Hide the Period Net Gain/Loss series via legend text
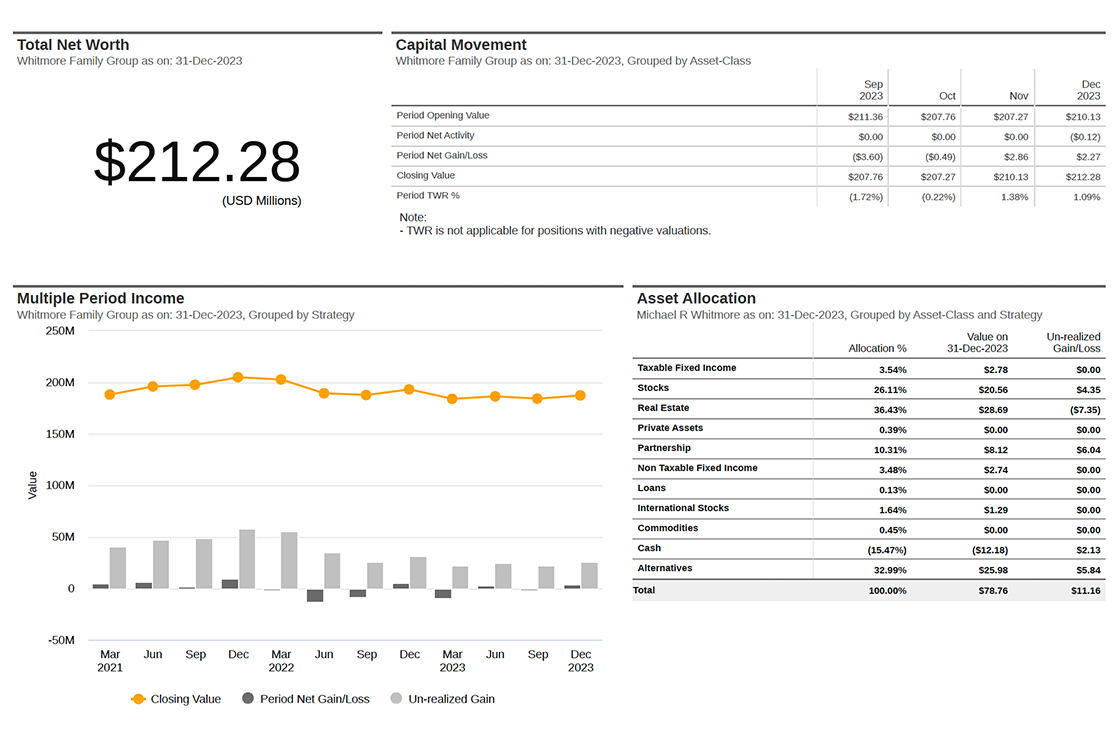1120x748 pixels. 314,699
